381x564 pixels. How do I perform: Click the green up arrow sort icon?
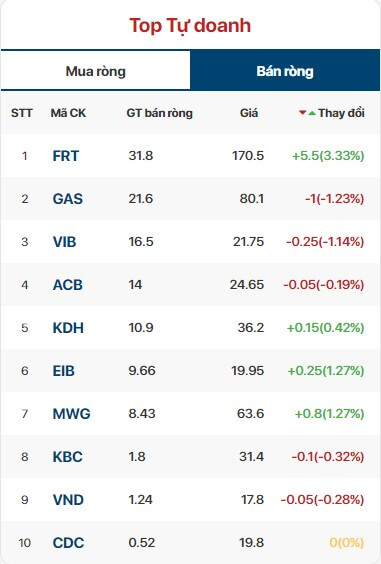click(x=312, y=113)
